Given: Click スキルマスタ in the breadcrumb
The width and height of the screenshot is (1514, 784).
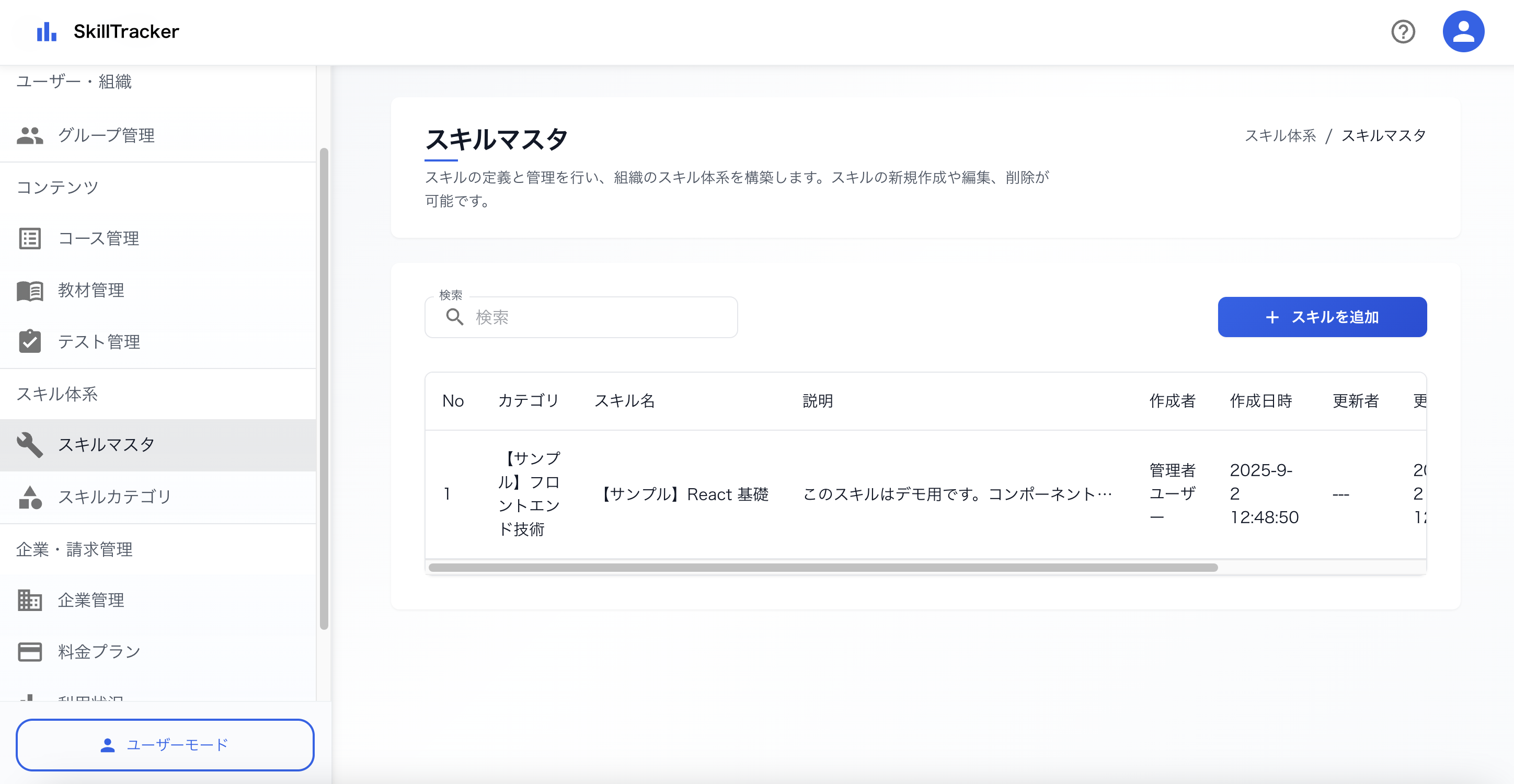Looking at the screenshot, I should coord(1383,135).
